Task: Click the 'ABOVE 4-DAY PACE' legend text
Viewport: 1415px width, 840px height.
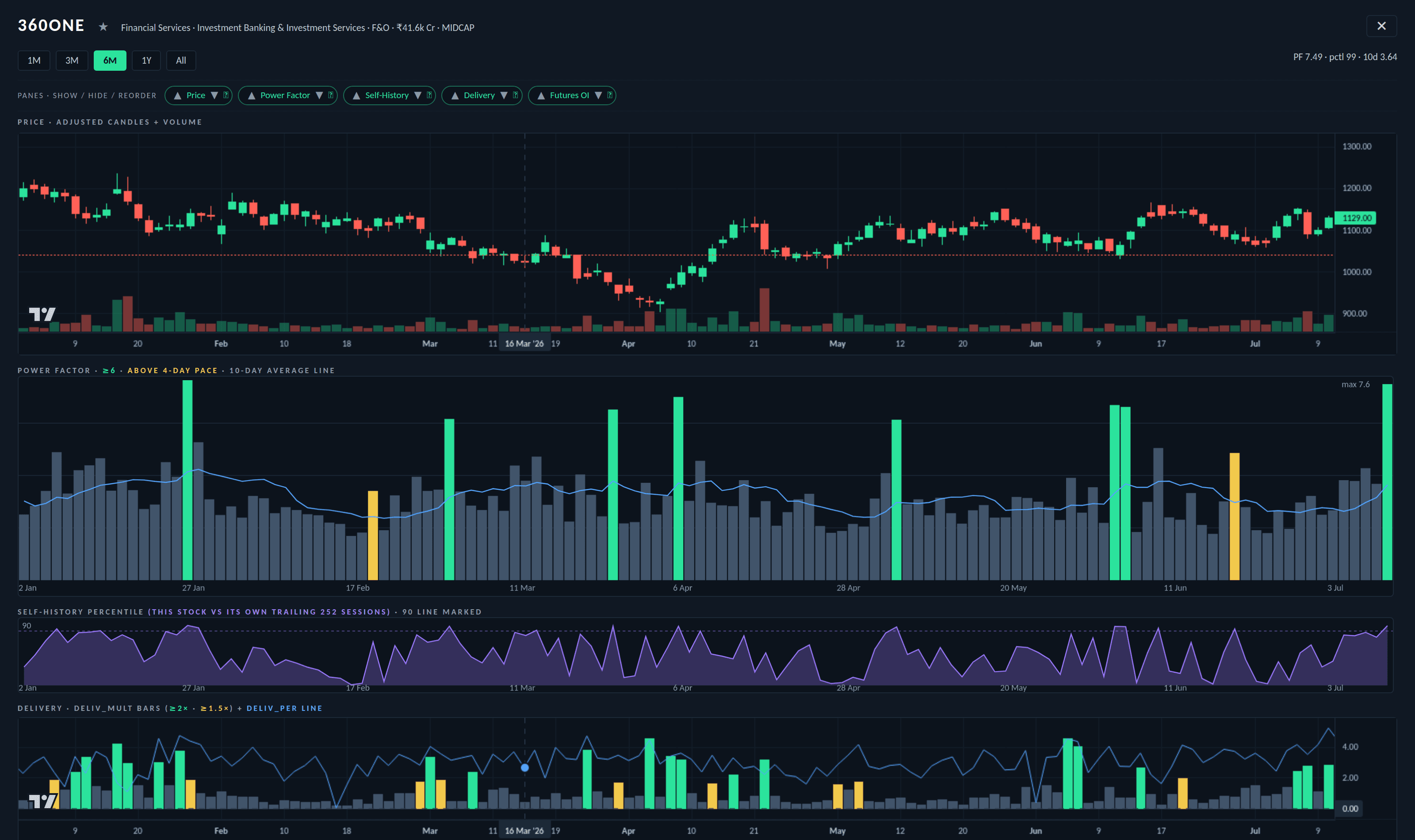Action: pos(172,371)
